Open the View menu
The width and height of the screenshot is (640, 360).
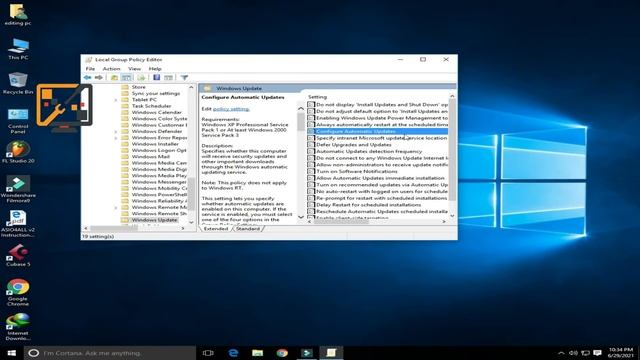(134, 69)
